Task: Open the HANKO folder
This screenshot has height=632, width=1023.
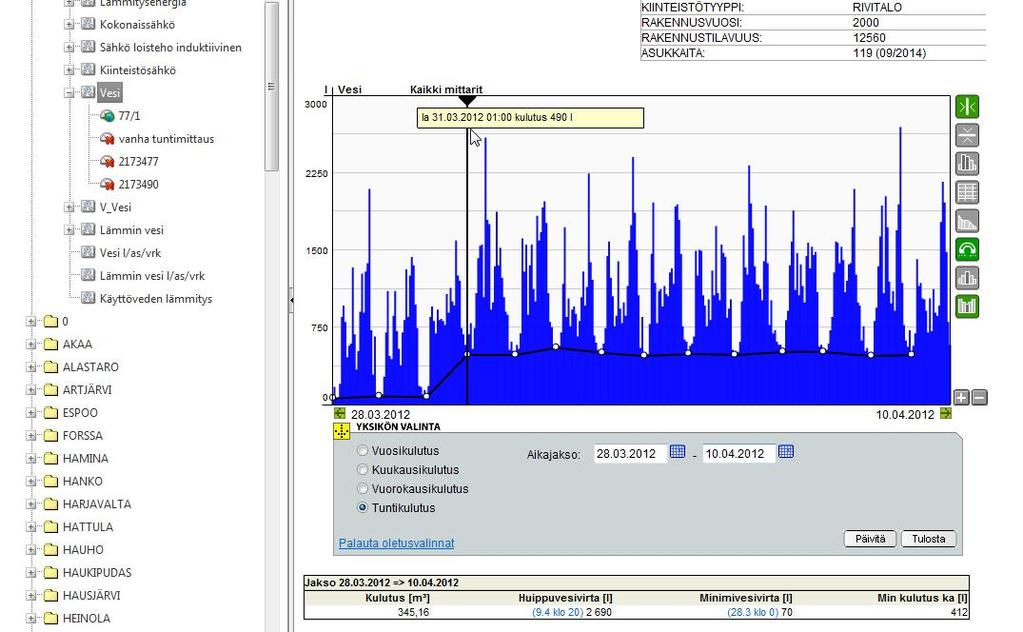Action: click(82, 481)
